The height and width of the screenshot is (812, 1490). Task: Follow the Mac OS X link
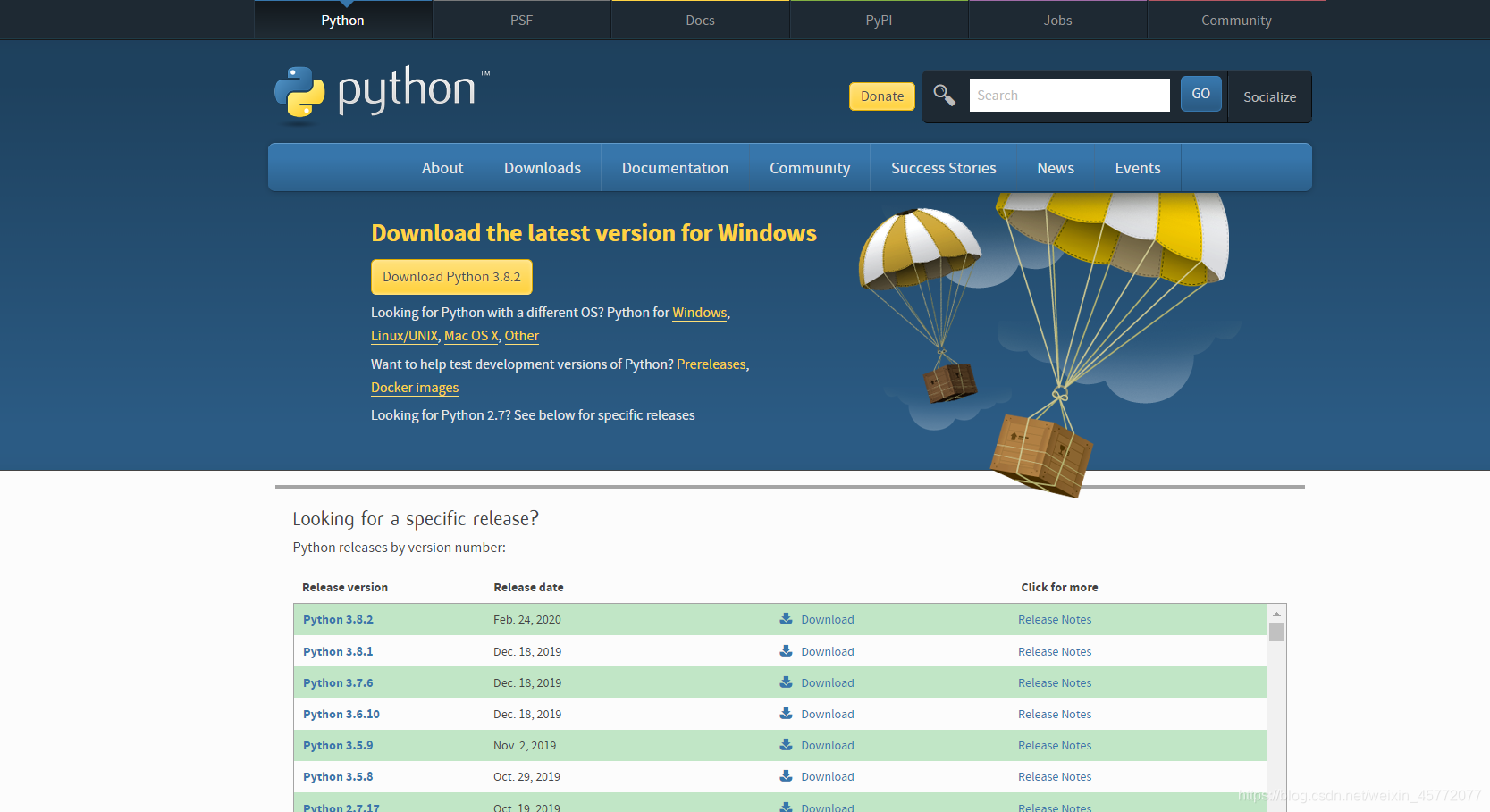click(471, 336)
